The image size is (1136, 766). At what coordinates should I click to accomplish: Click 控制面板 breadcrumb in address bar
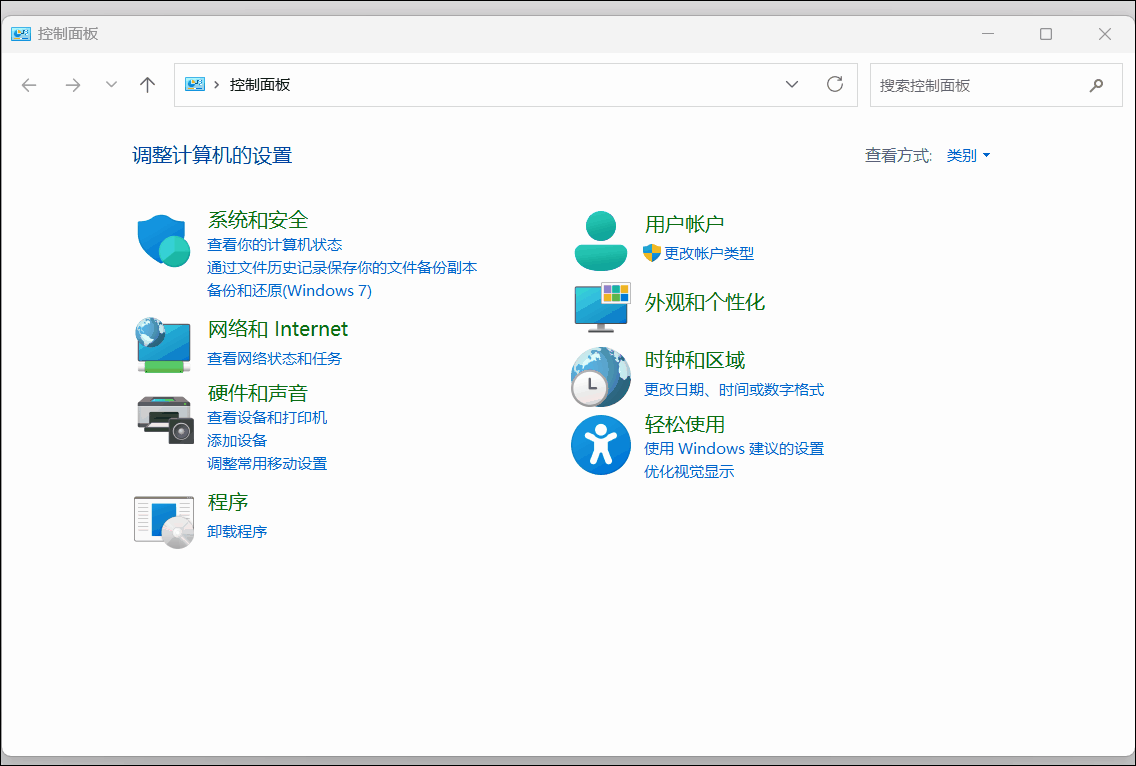point(260,85)
